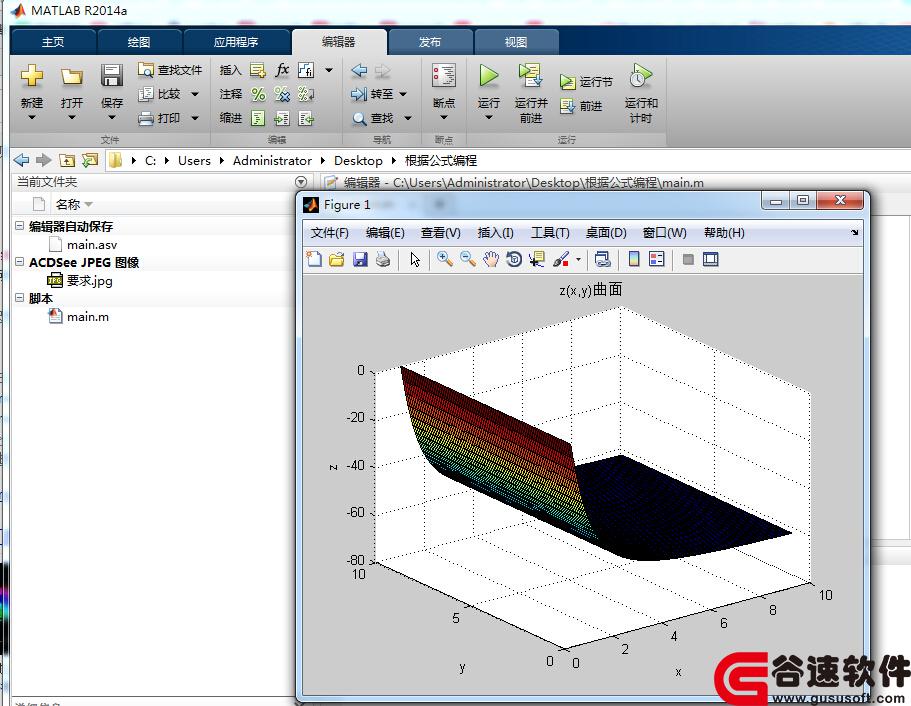Select the 要求.jpg image file
The height and width of the screenshot is (706, 911).
pos(89,281)
